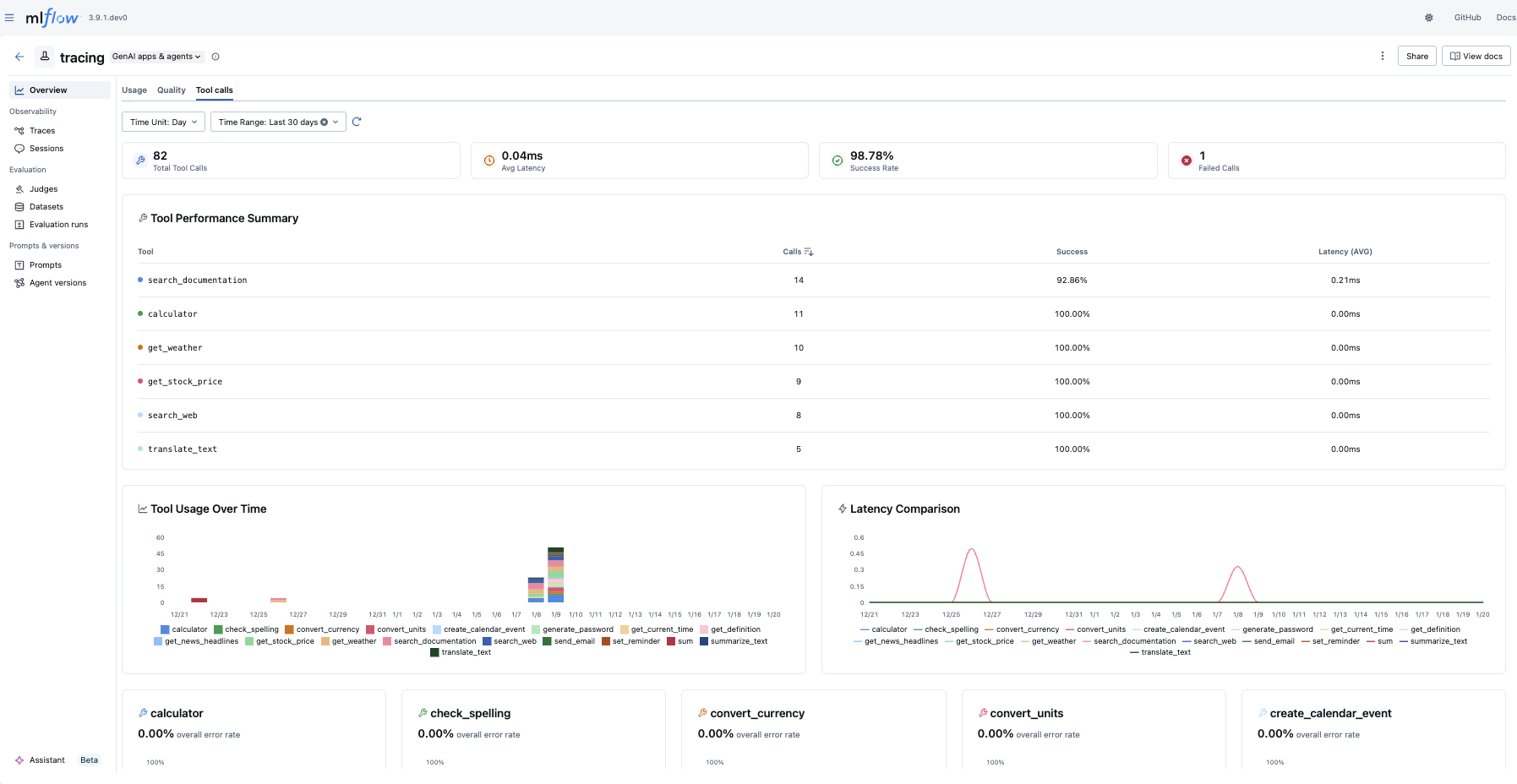Viewport: 1517px width, 784px height.
Task: Open View docs
Action: (x=1476, y=56)
